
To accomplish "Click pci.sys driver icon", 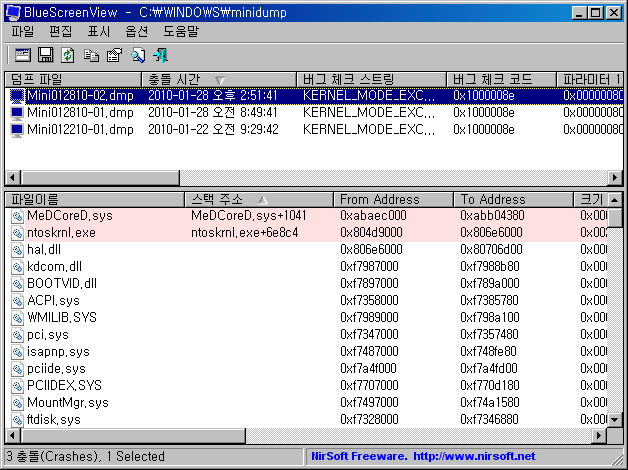I will pyautogui.click(x=17, y=335).
